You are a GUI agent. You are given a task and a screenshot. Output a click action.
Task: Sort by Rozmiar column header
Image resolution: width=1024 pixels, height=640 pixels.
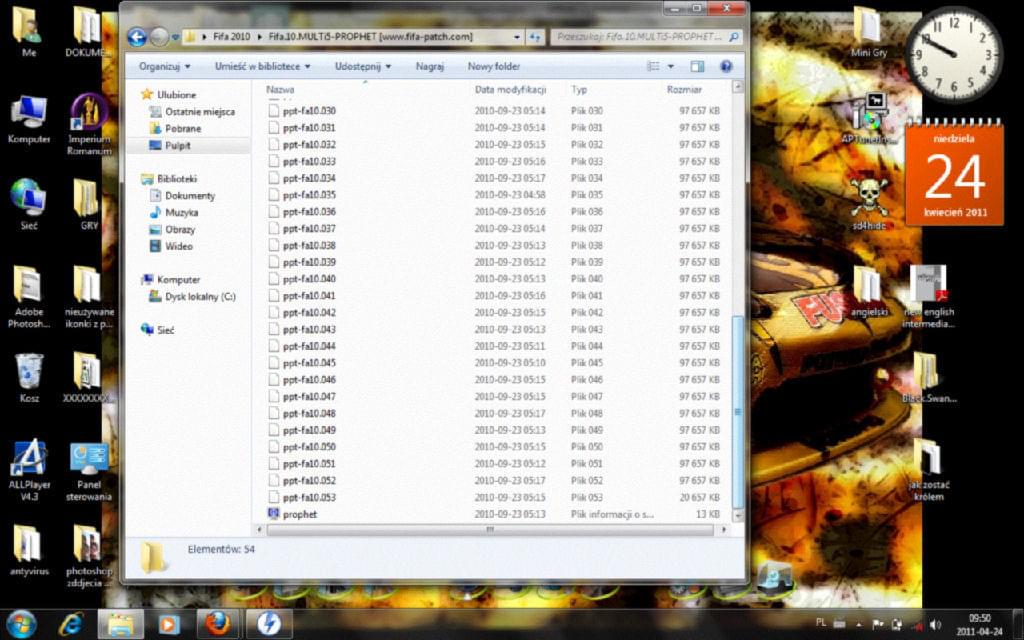pos(684,89)
